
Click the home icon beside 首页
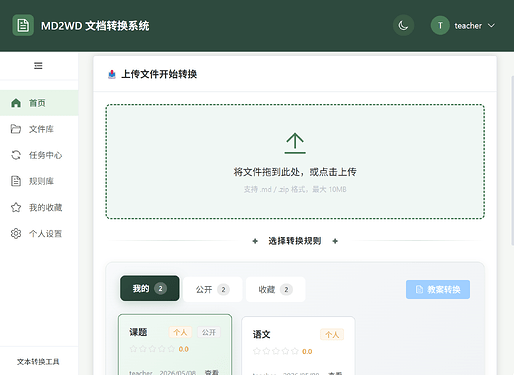click(16, 103)
